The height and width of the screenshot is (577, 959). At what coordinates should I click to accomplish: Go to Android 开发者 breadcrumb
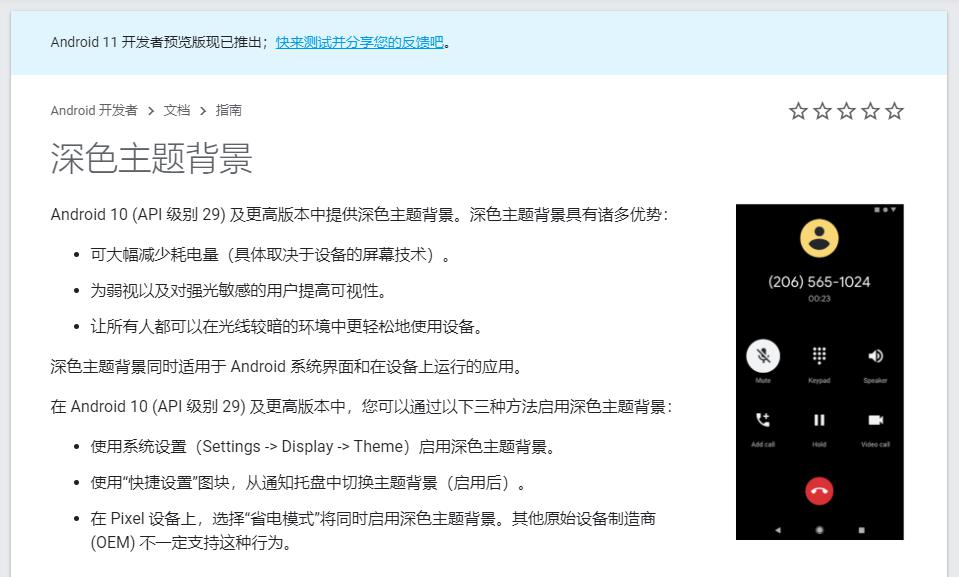coord(94,110)
